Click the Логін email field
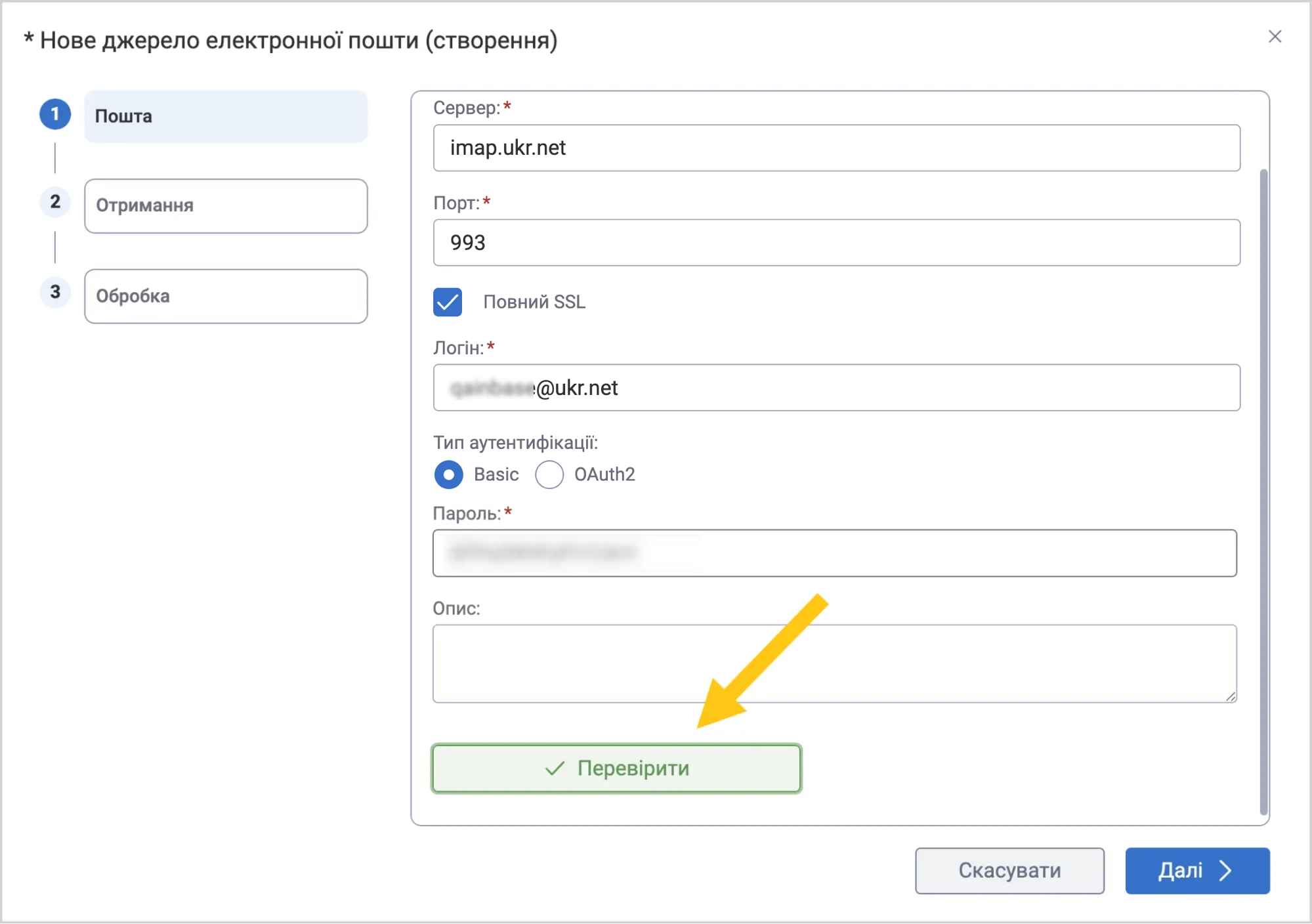Screen dimensions: 1312x924 [x=836, y=388]
